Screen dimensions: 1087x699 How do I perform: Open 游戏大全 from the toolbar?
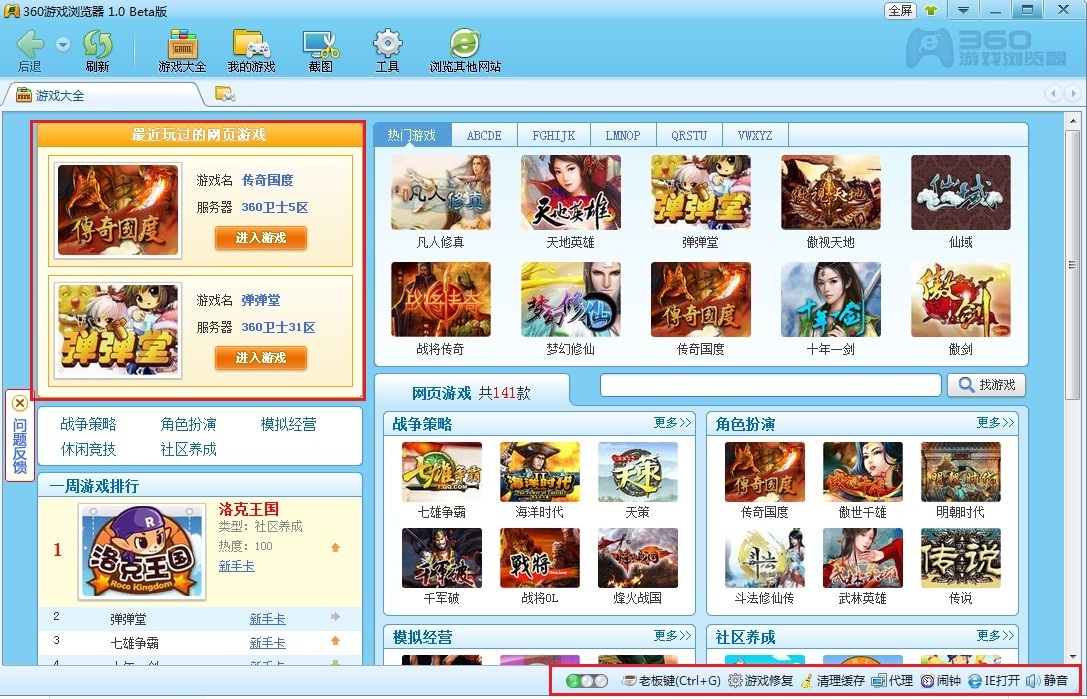pos(182,51)
